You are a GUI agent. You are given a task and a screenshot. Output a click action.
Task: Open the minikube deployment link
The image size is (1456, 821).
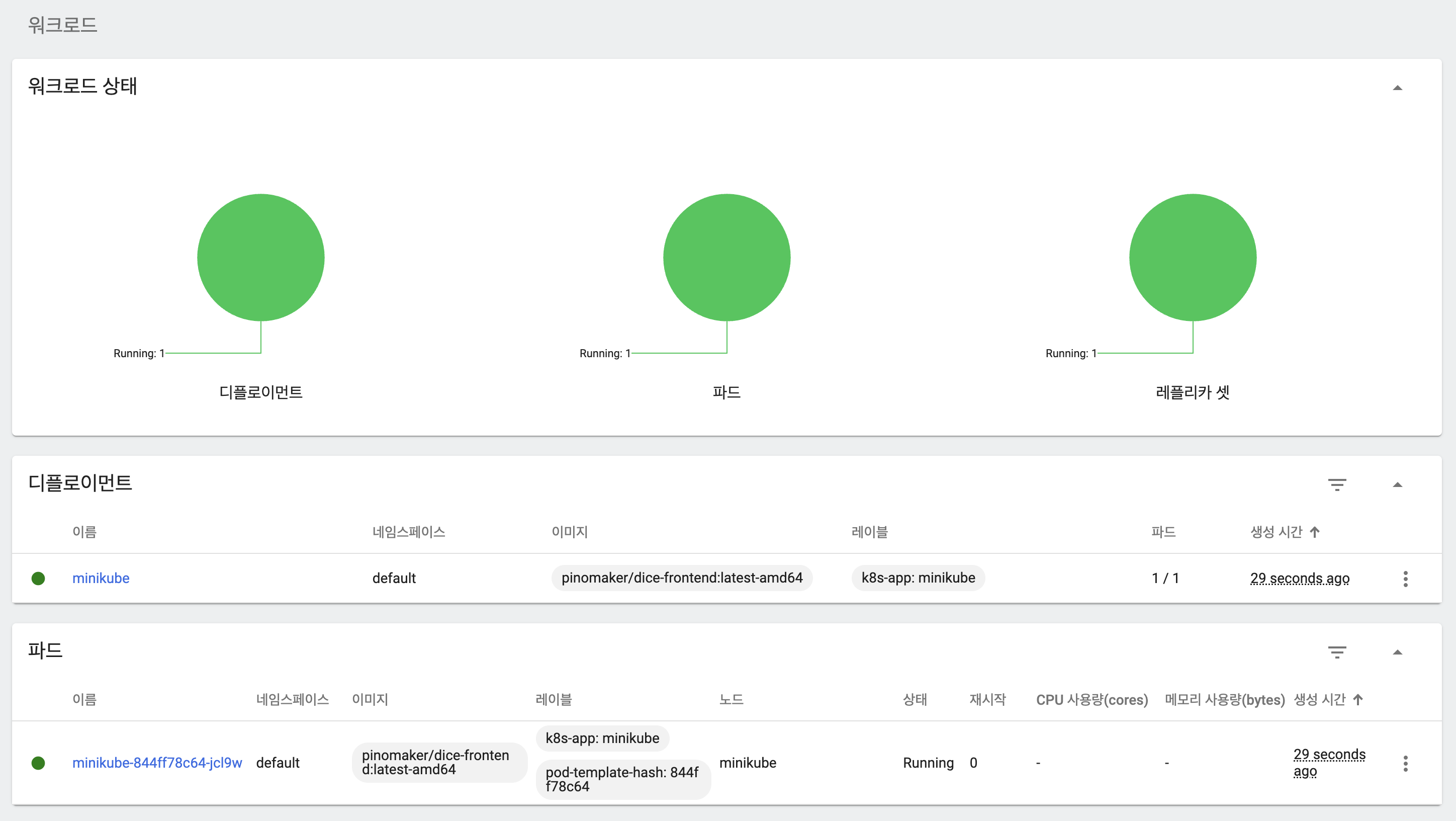click(x=101, y=578)
